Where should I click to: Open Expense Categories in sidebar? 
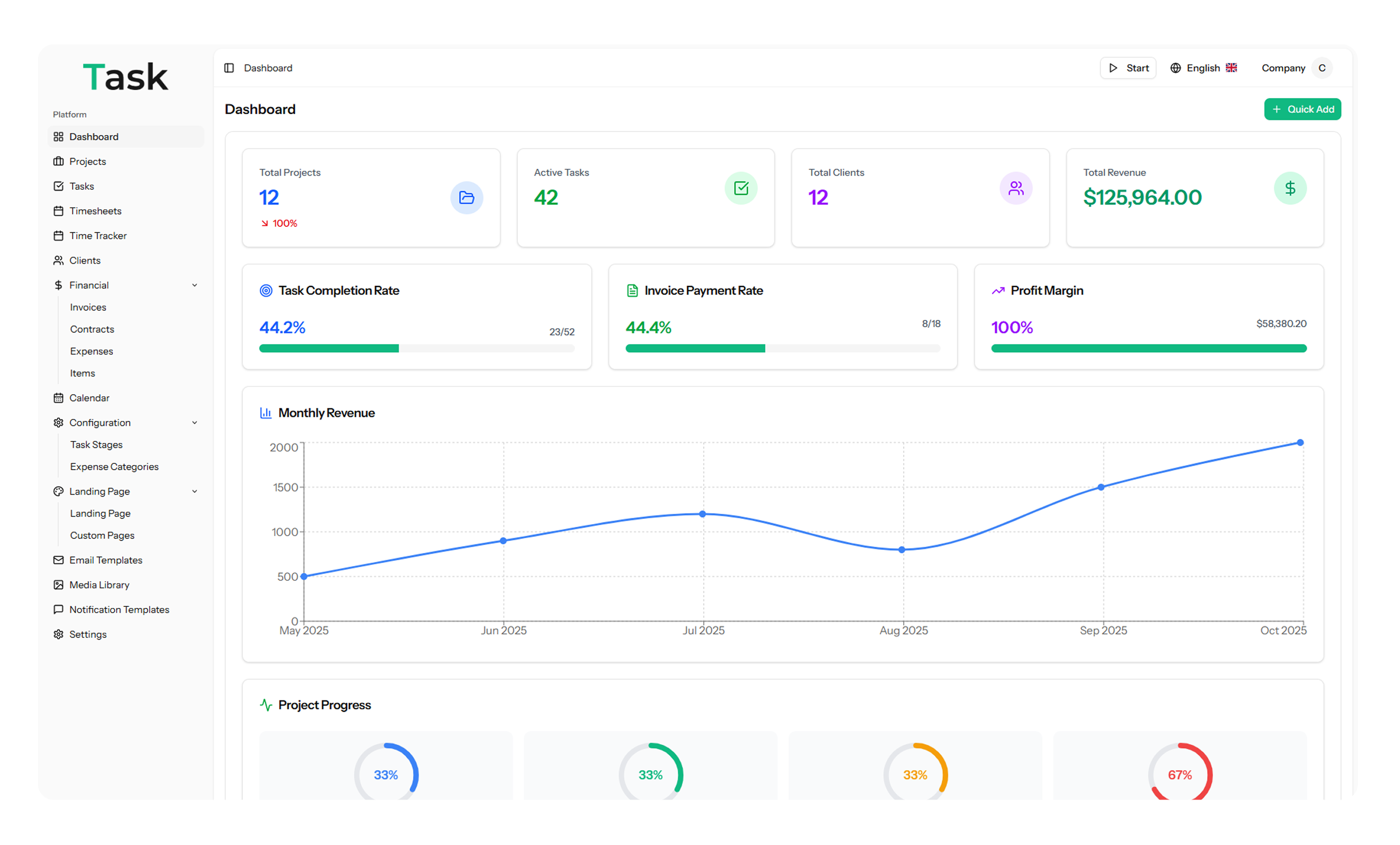[114, 467]
